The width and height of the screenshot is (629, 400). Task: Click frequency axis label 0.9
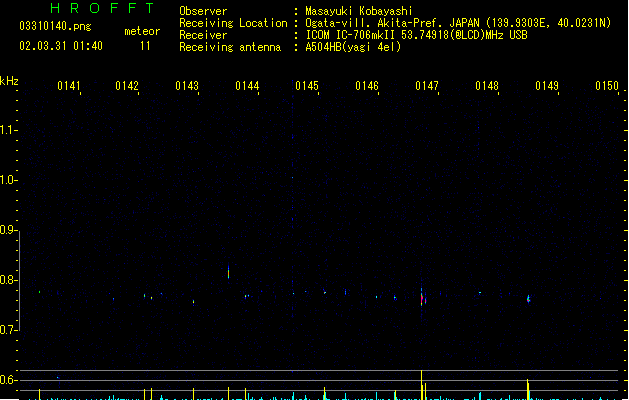[x=8, y=230]
